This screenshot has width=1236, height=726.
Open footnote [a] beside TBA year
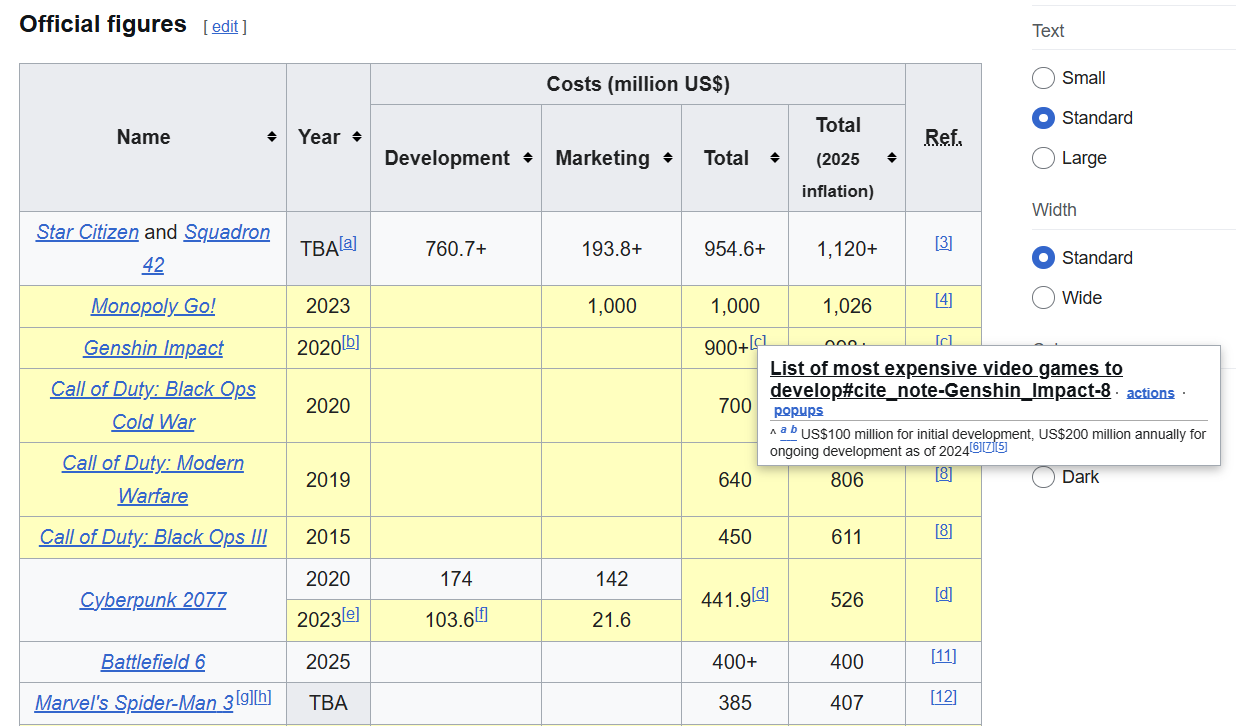click(x=348, y=242)
